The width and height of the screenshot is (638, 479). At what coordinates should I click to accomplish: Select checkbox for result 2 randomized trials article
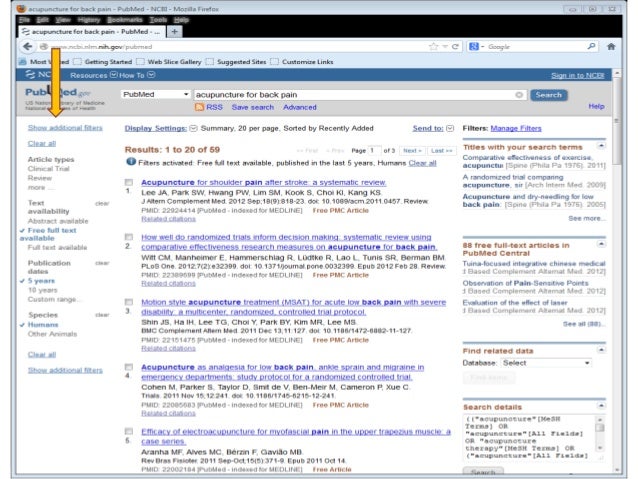click(129, 237)
